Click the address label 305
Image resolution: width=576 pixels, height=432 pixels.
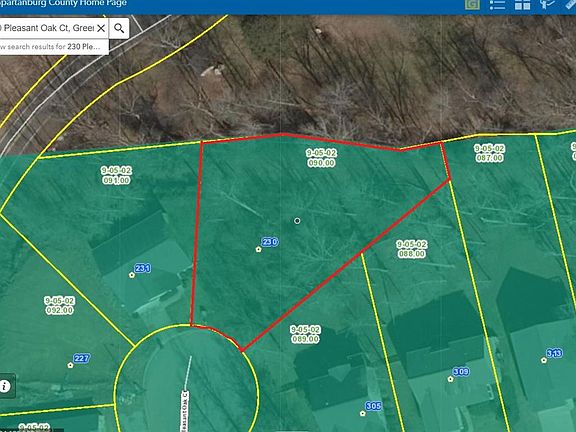click(x=374, y=406)
